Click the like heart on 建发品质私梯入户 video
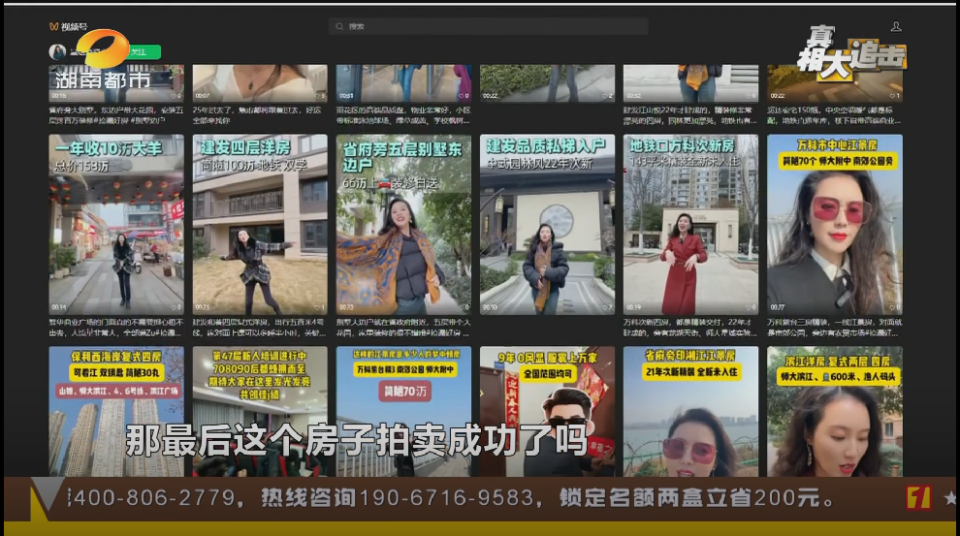This screenshot has height=536, width=960. [x=604, y=307]
